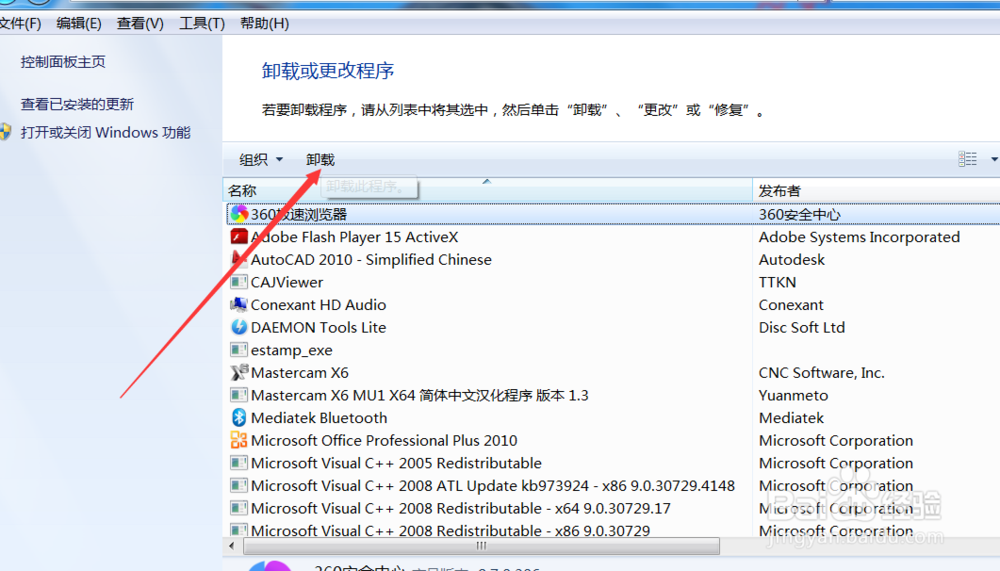1000x571 pixels.
Task: Open the 编辑(E) menu
Action: [x=78, y=24]
